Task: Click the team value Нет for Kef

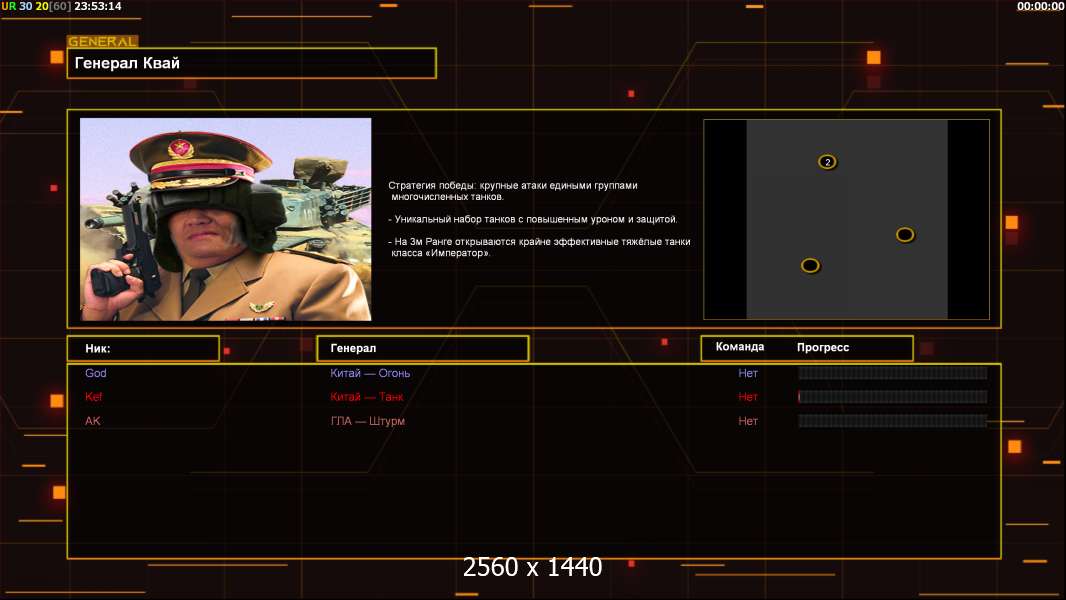Action: click(x=748, y=397)
